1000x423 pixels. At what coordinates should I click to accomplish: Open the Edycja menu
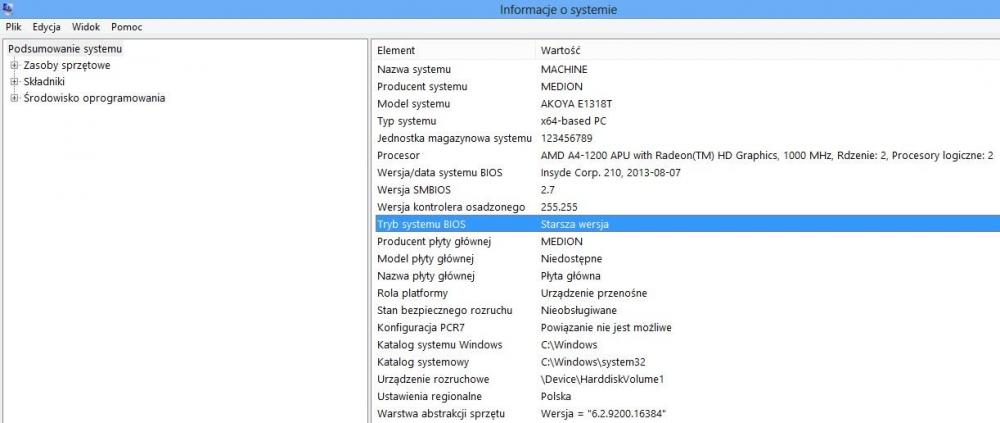tap(46, 27)
